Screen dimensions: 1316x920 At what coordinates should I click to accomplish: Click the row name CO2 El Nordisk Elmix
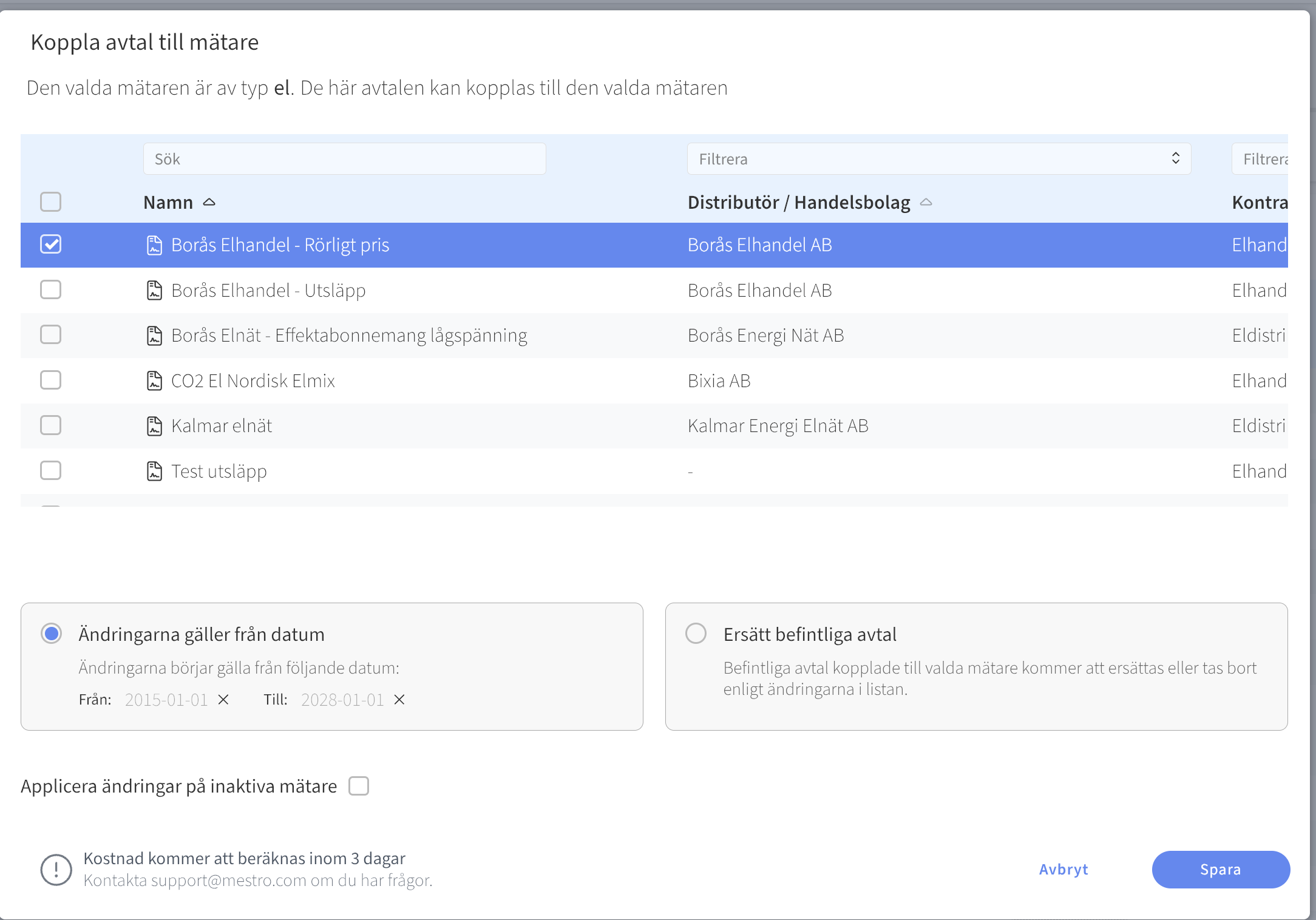[x=253, y=381]
